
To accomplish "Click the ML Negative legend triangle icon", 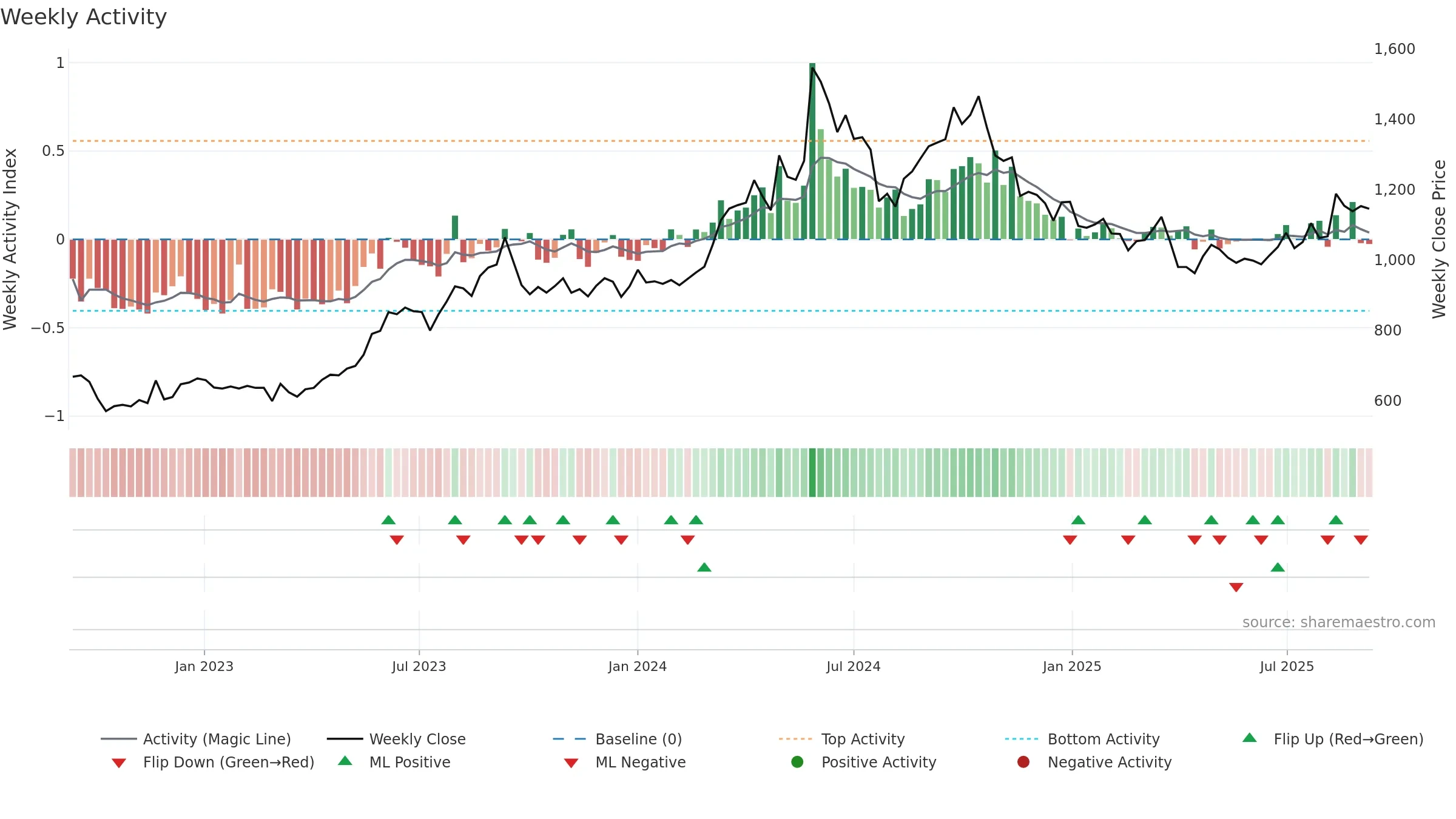I will point(571,763).
